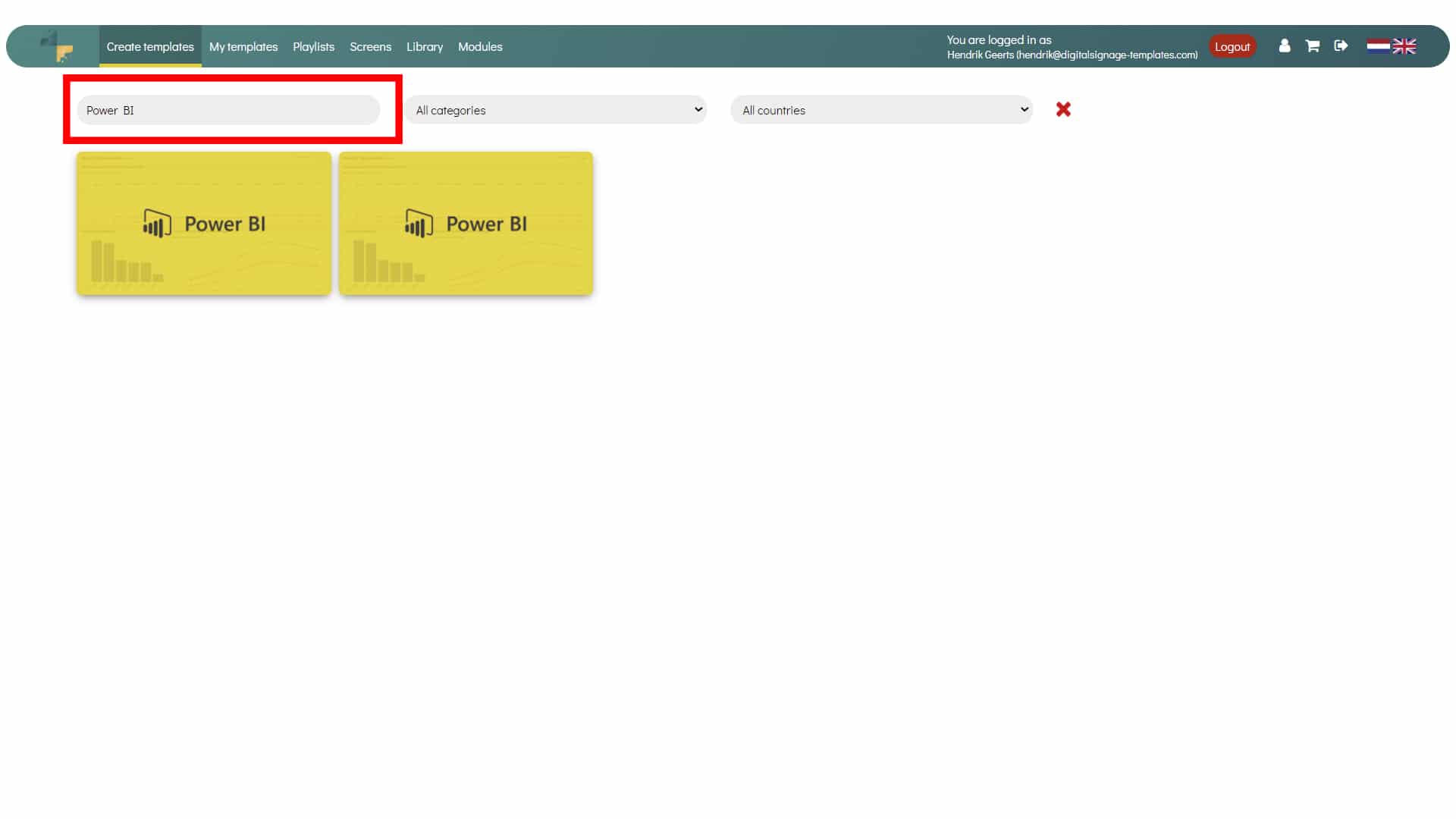
Task: Click the logged-in user email text
Action: [x=1107, y=55]
